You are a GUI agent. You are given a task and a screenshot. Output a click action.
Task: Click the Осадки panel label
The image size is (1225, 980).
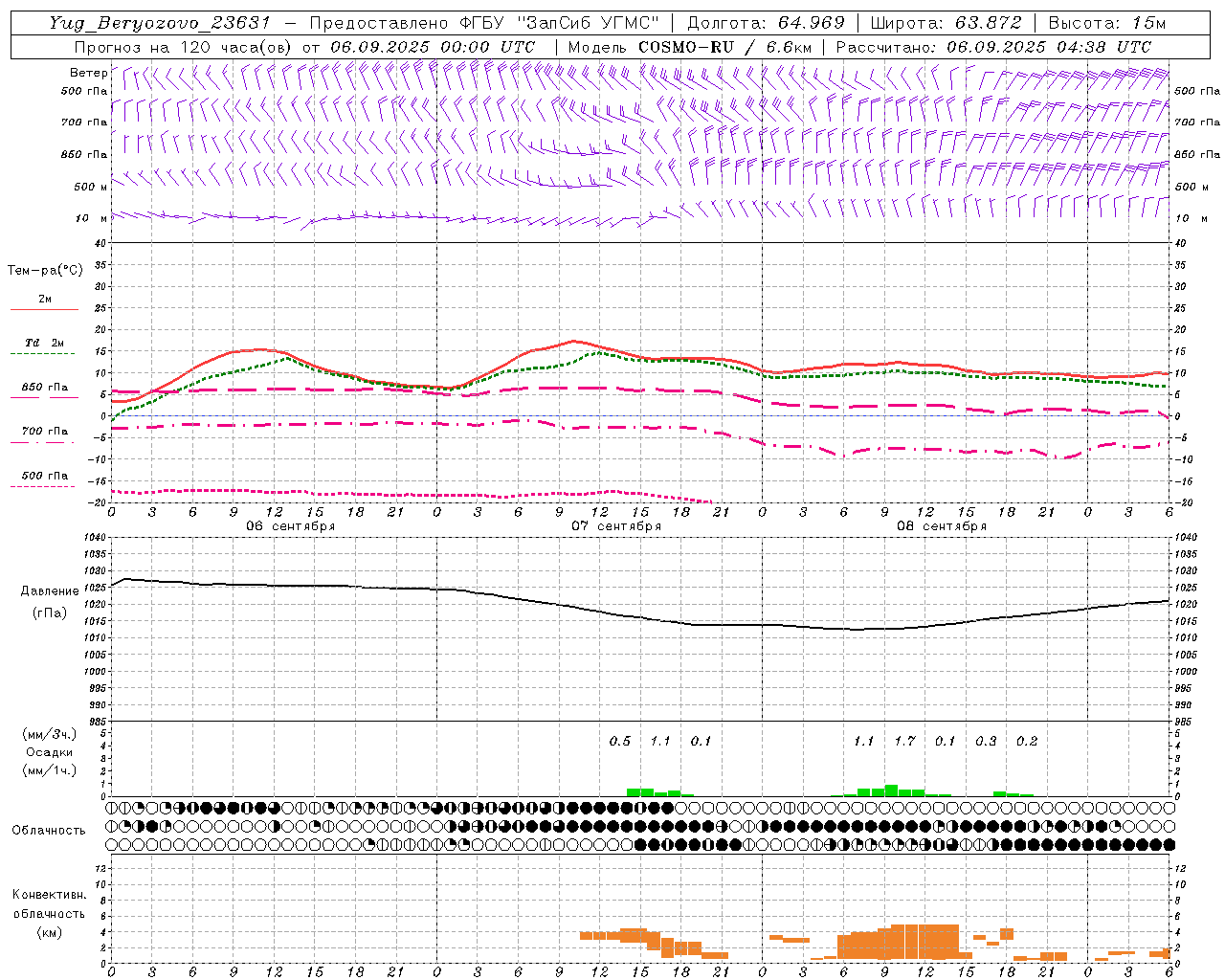pyautogui.click(x=50, y=752)
